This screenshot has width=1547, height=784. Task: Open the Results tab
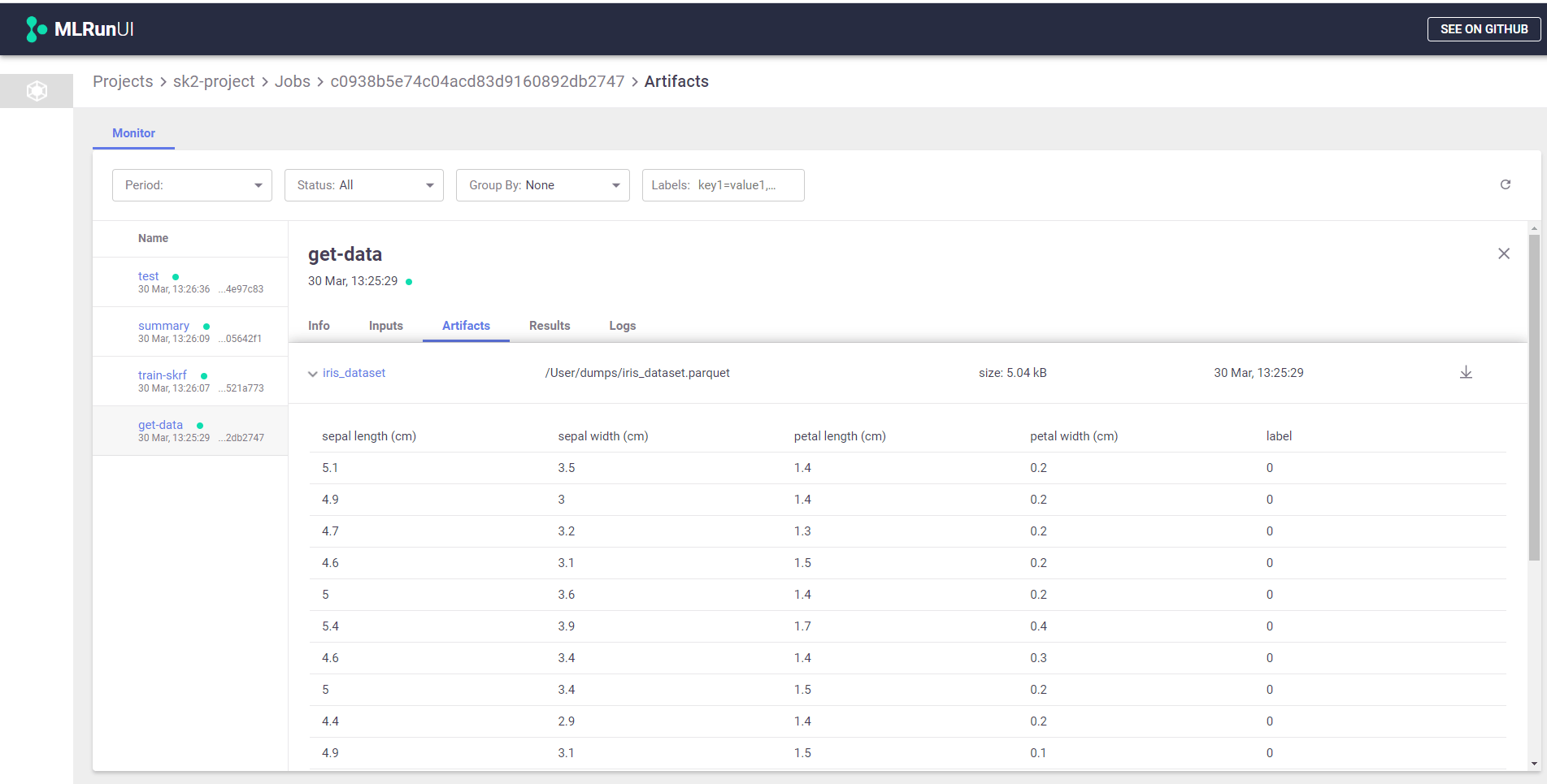550,325
